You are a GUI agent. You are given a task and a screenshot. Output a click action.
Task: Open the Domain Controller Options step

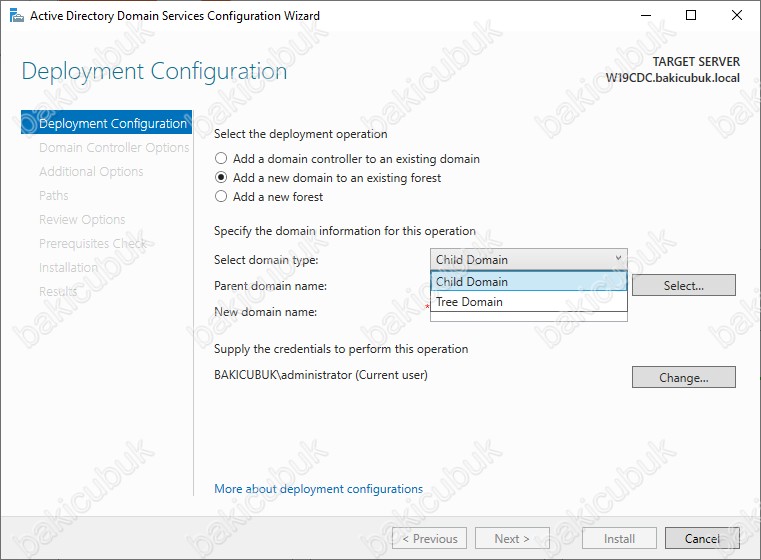[114, 148]
